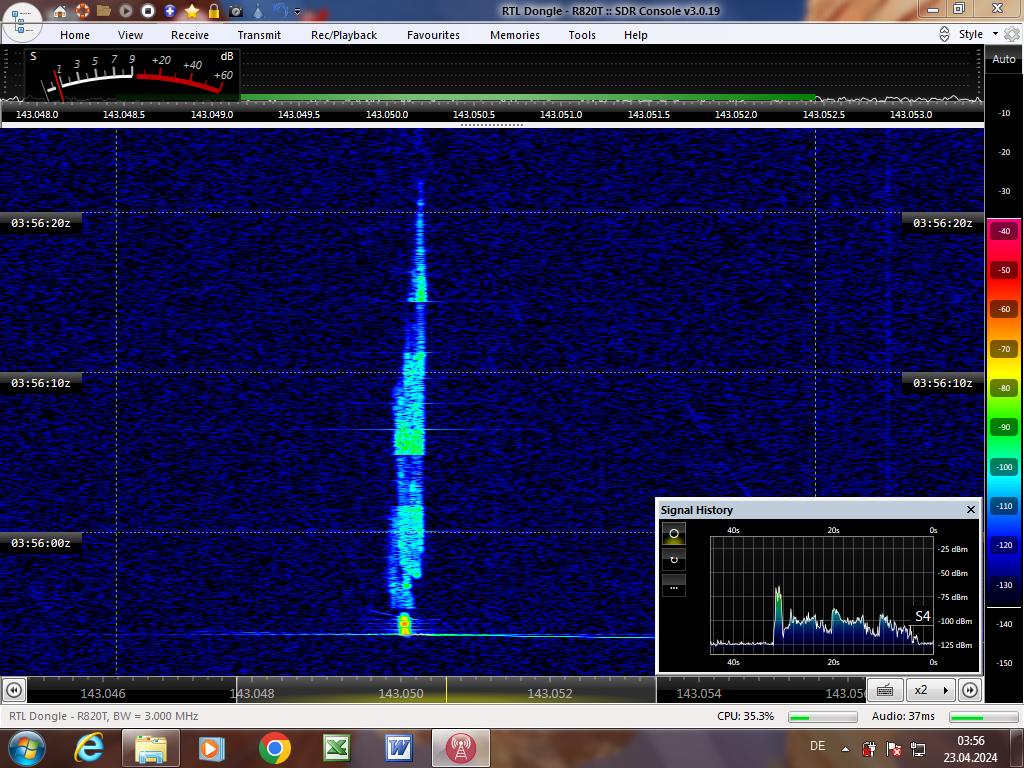
Task: Click the bottom-right scroll-right round button
Action: point(970,690)
